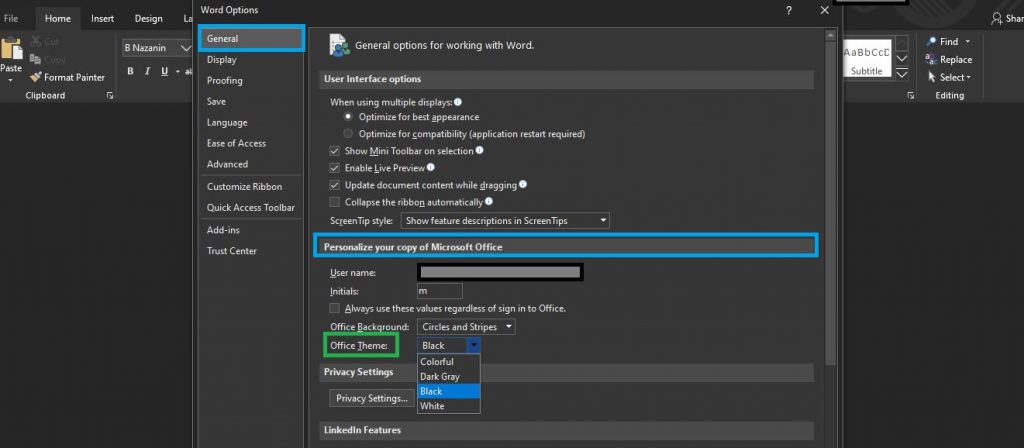Toggle Italic formatting in ribbon
The height and width of the screenshot is (448, 1024).
coord(148,71)
